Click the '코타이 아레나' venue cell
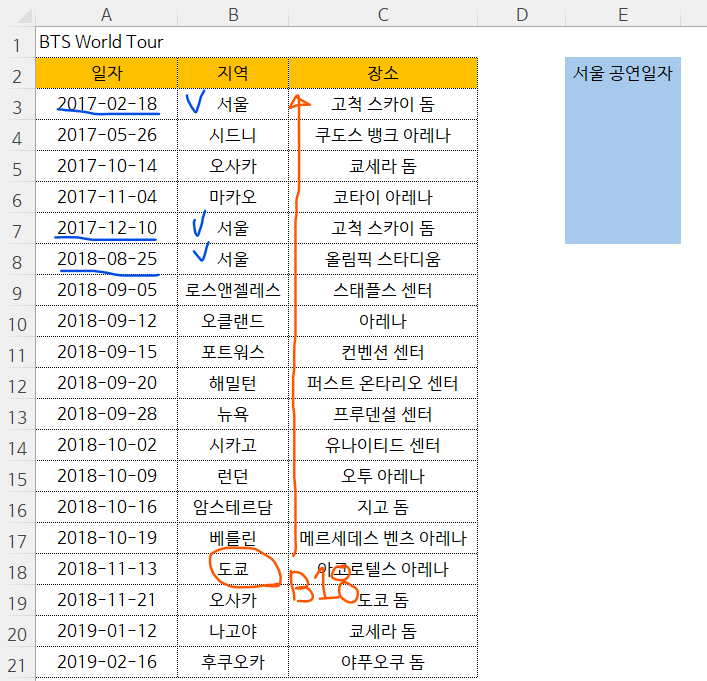707x681 pixels. click(383, 197)
